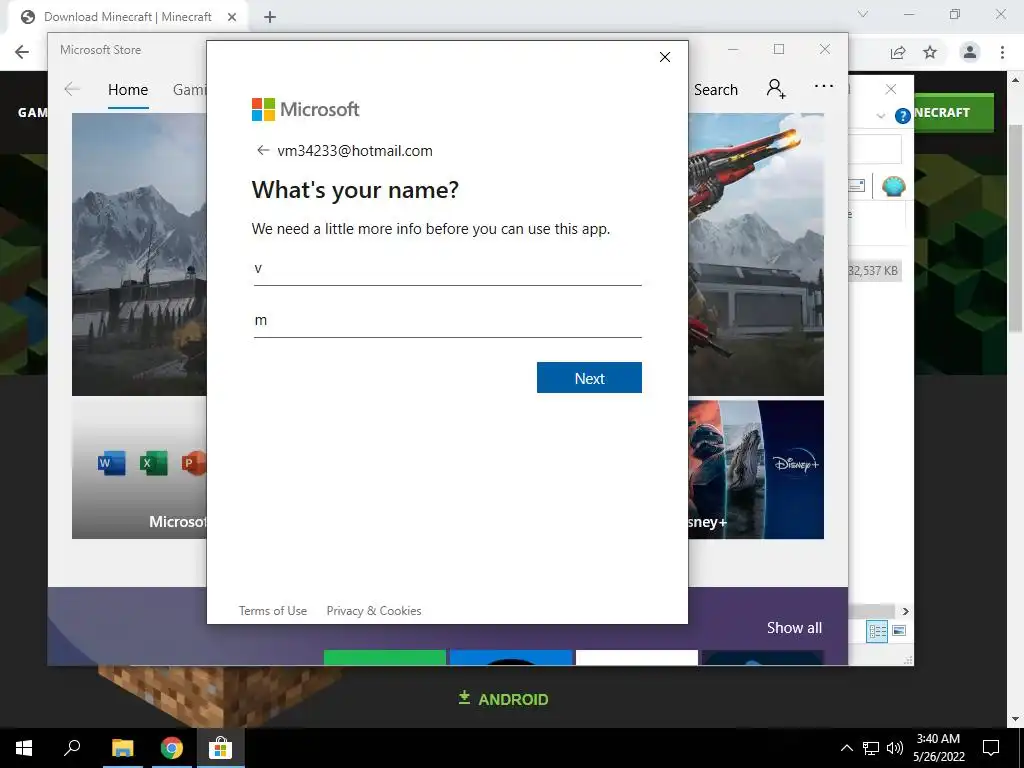Screen dimensions: 1024x768
Task: Click the Microsoft Store taskbar icon
Action: [x=221, y=748]
